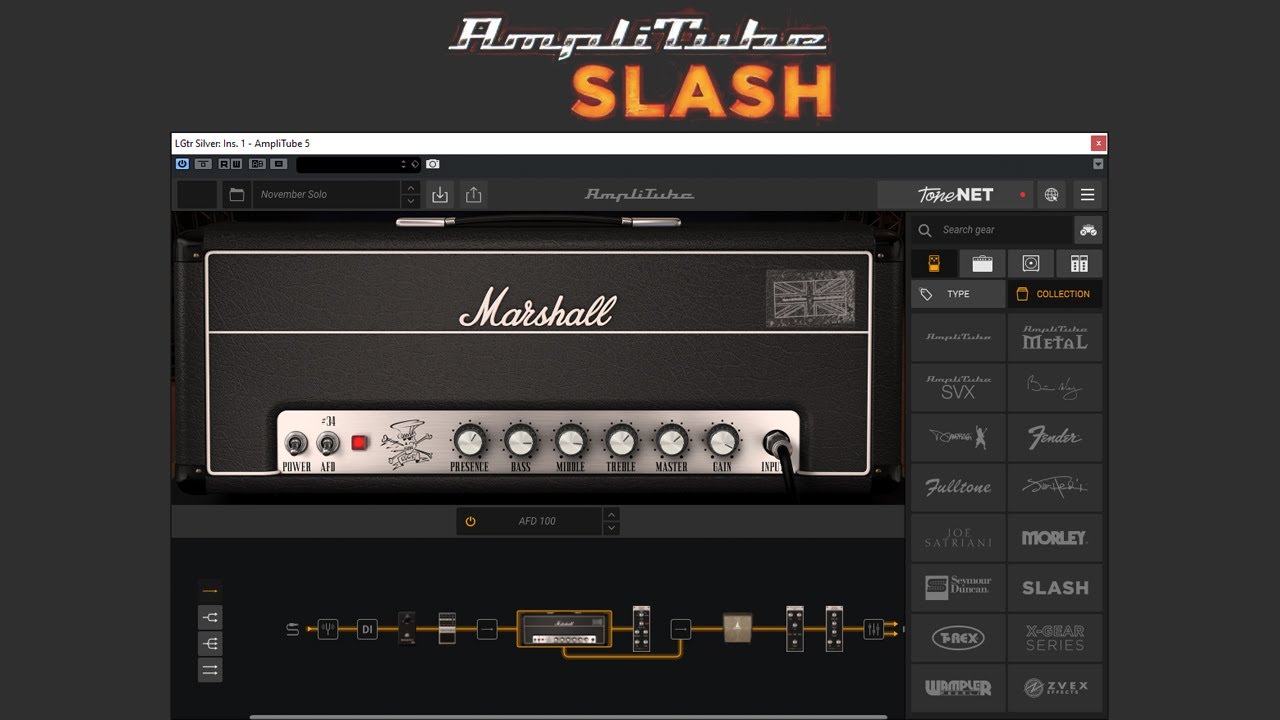Viewport: 1280px width, 720px height.
Task: Open the Wampler collection tile
Action: [x=958, y=687]
